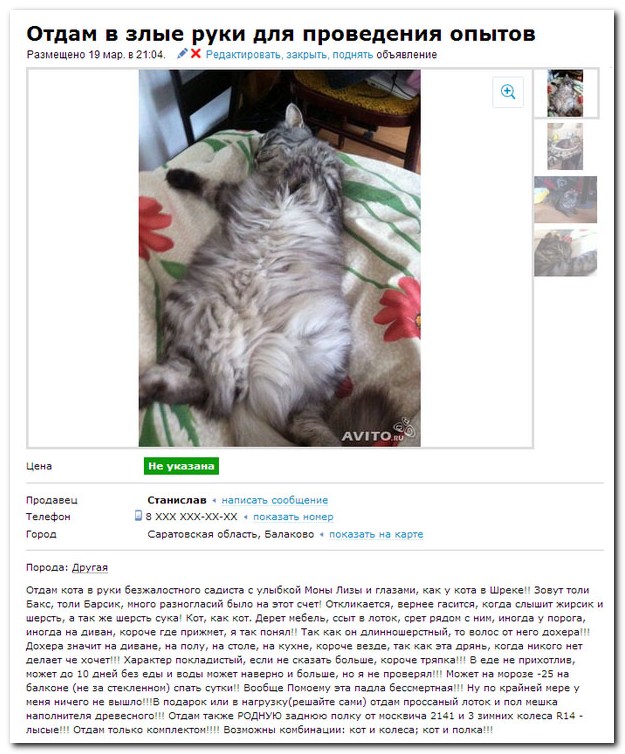Click the 'поднять' link
625x754 pixels.
click(352, 54)
